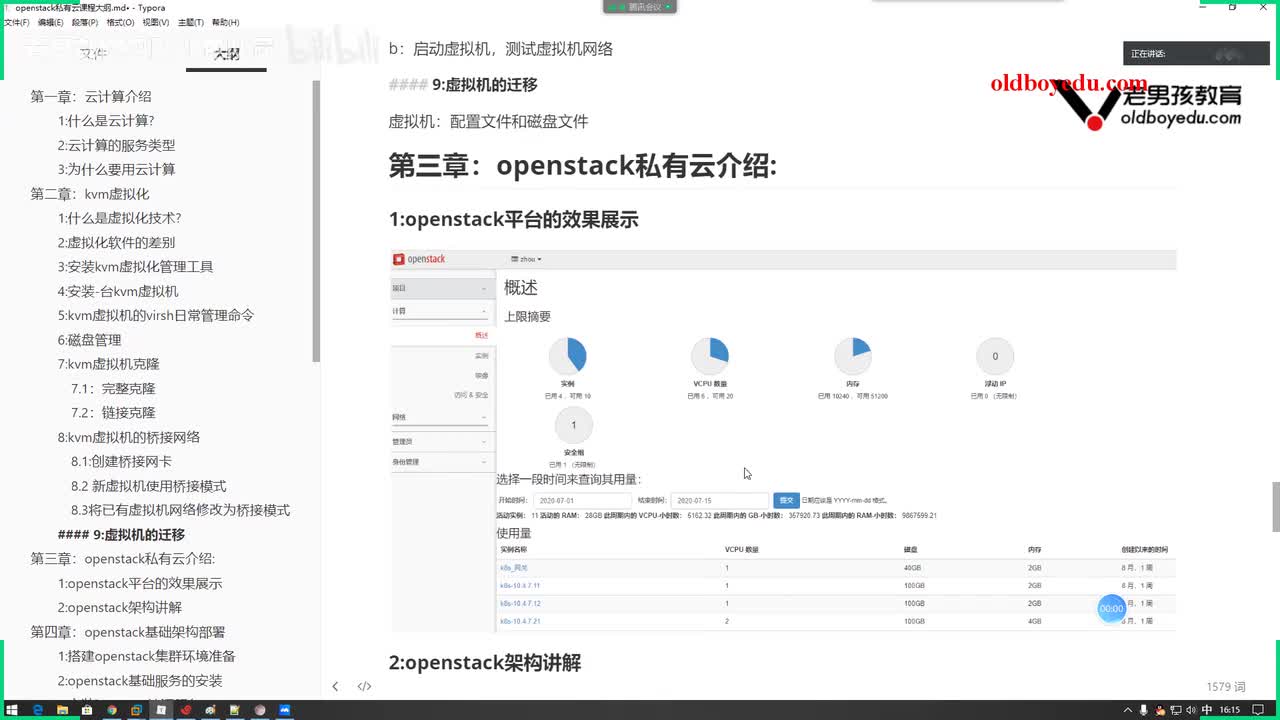Click the editor heading 9:虚拟机的迁移

pos(485,85)
